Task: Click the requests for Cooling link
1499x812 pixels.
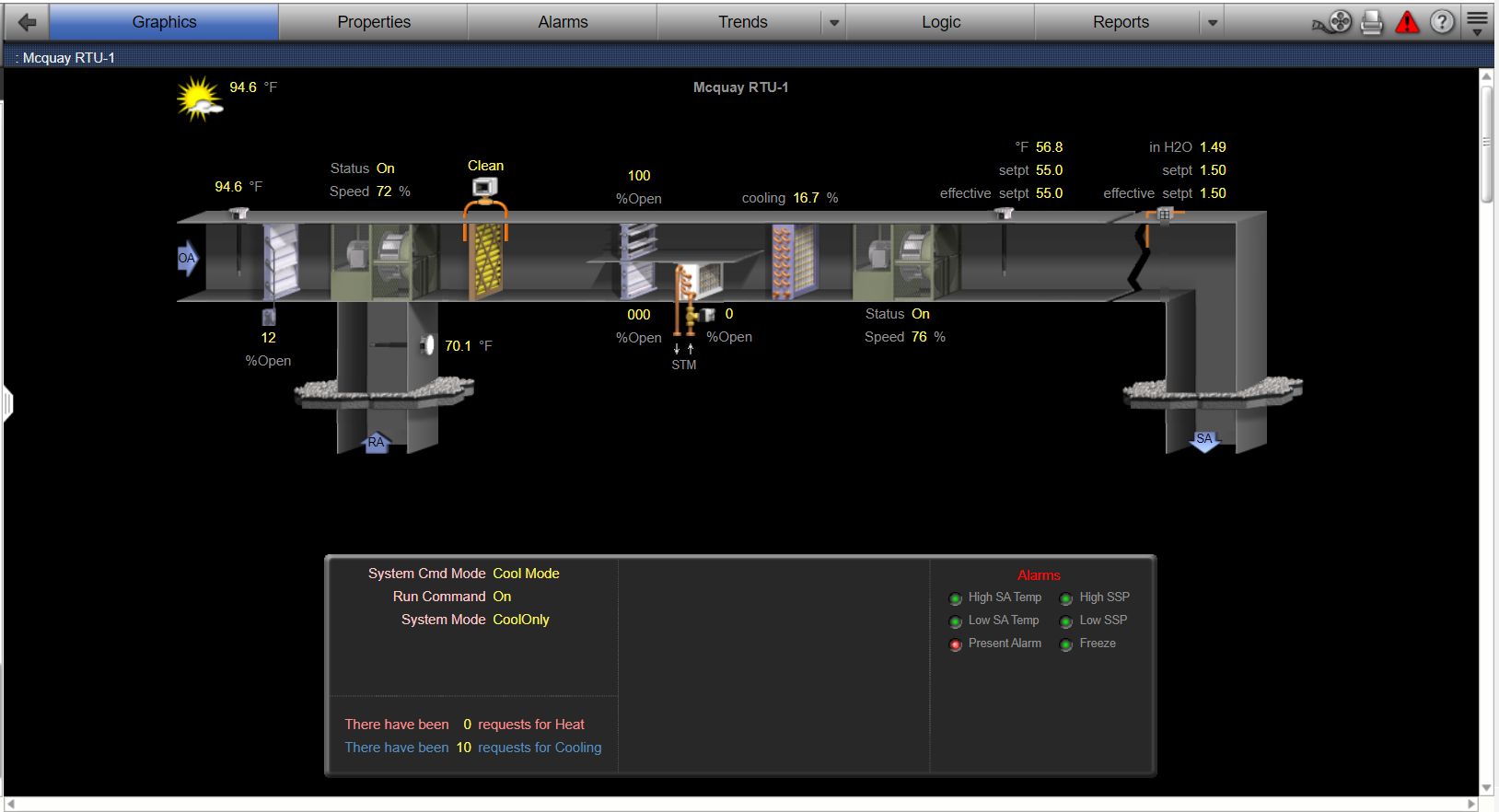Action: point(540,748)
